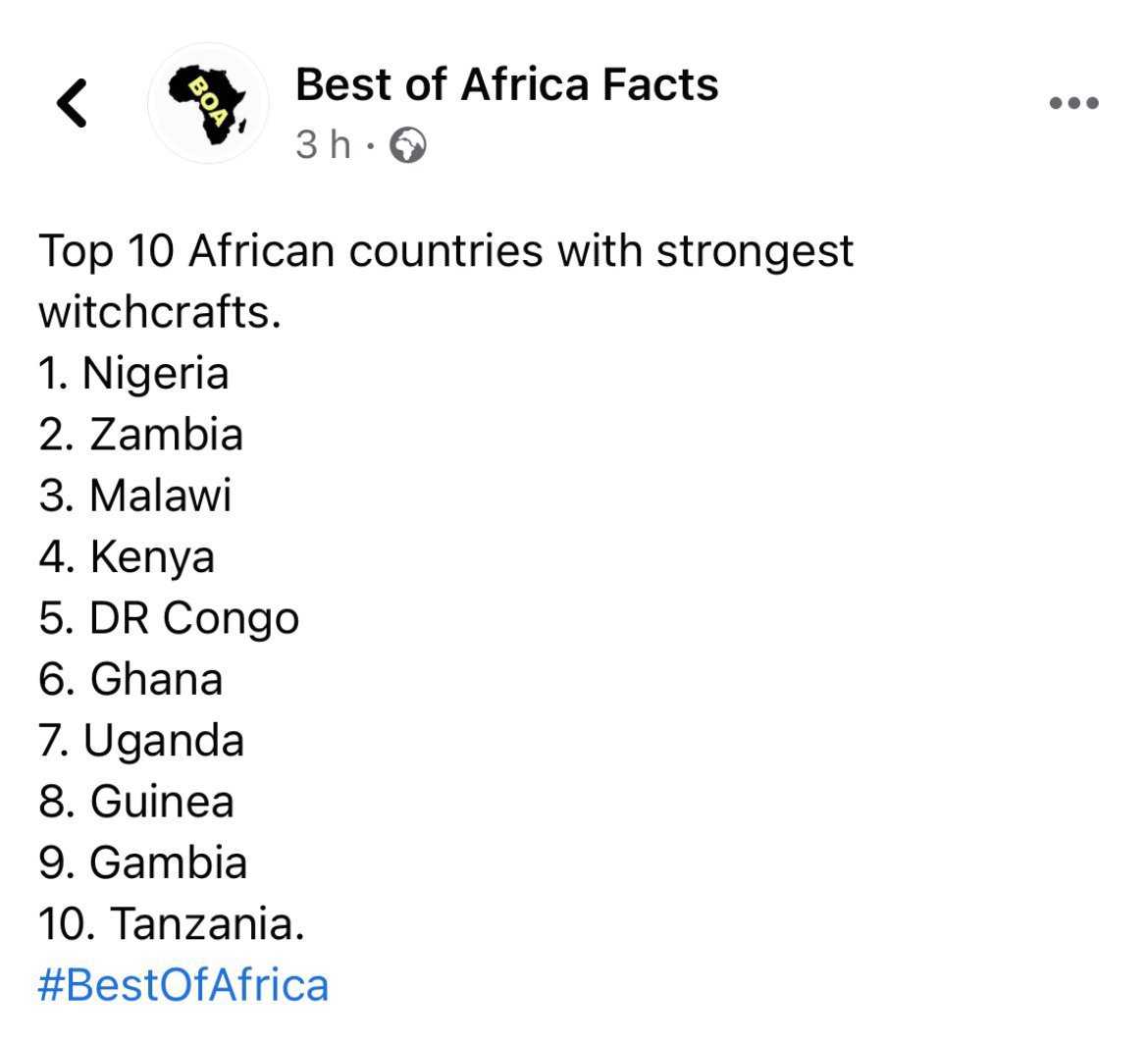Select the line 8. Guinea
The width and height of the screenshot is (1148, 1043).
pyautogui.click(x=136, y=802)
